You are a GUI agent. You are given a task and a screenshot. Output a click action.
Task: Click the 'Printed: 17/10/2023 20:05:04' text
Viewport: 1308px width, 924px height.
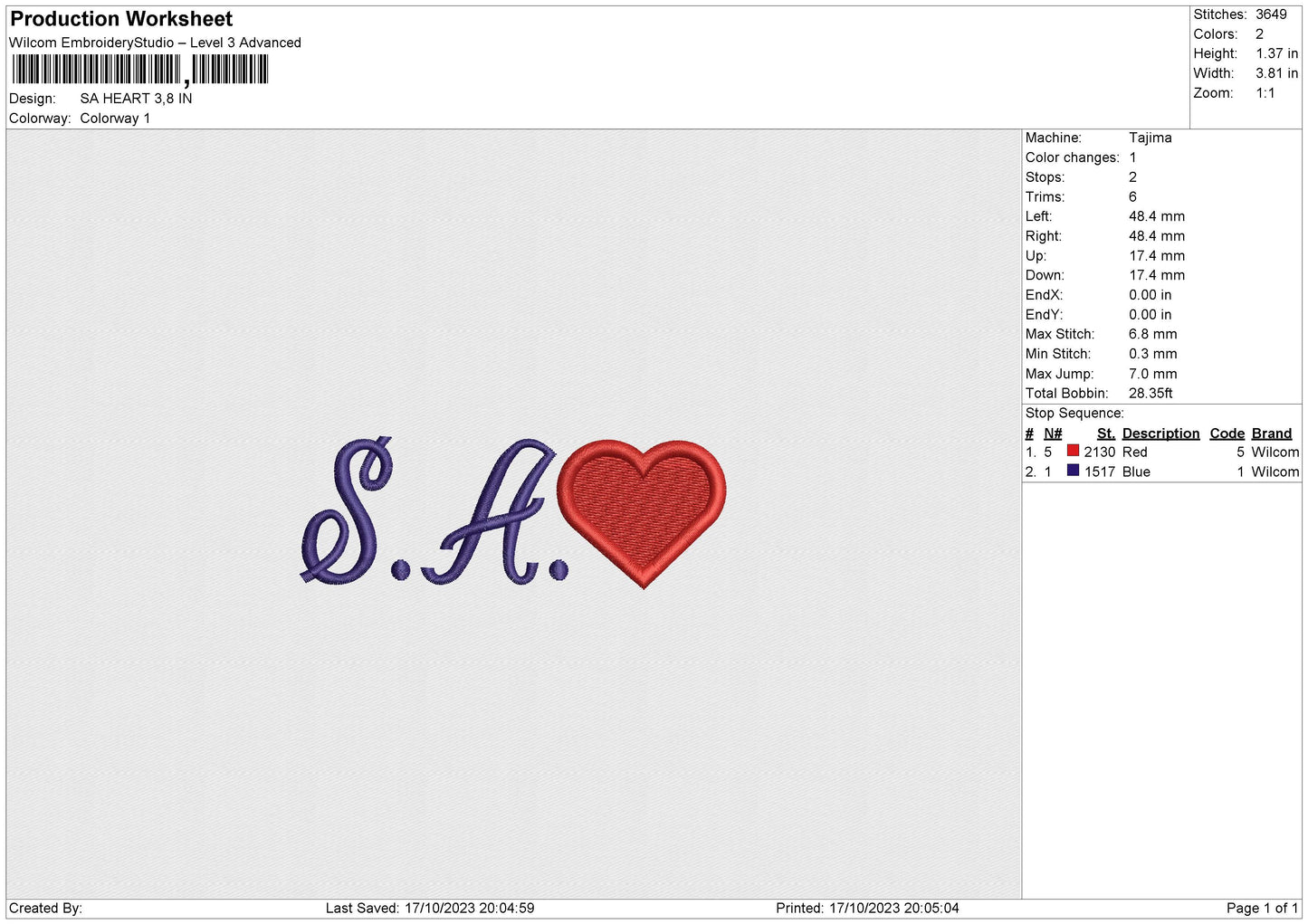tap(867, 909)
